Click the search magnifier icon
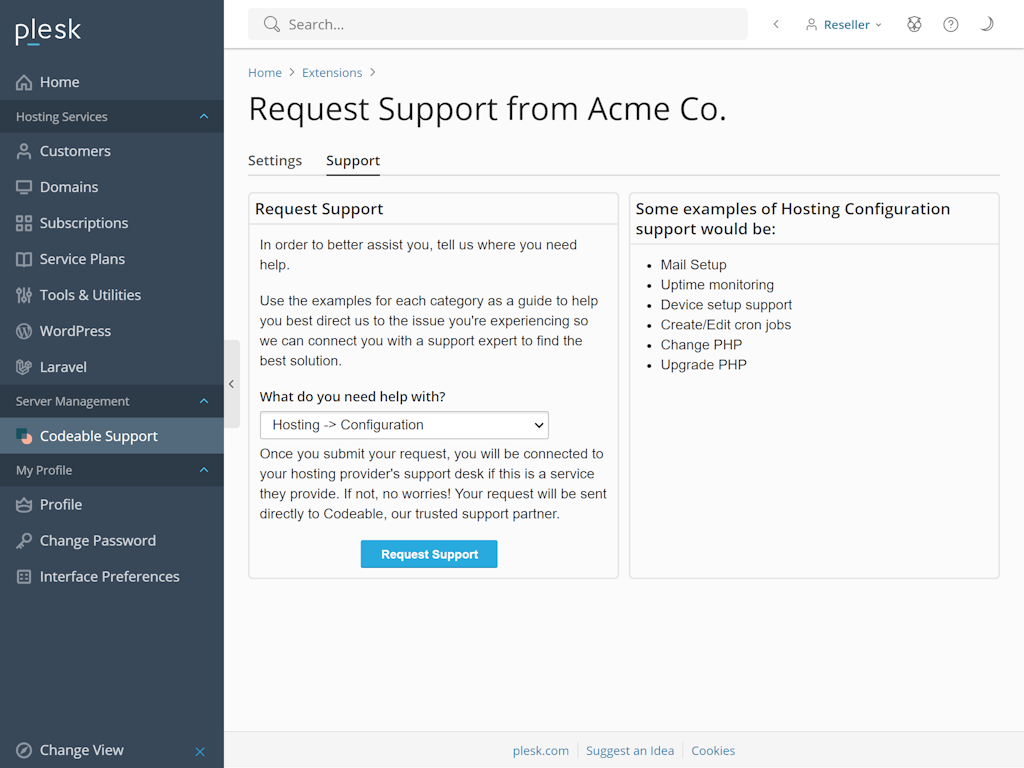1024x768 pixels. (x=272, y=24)
